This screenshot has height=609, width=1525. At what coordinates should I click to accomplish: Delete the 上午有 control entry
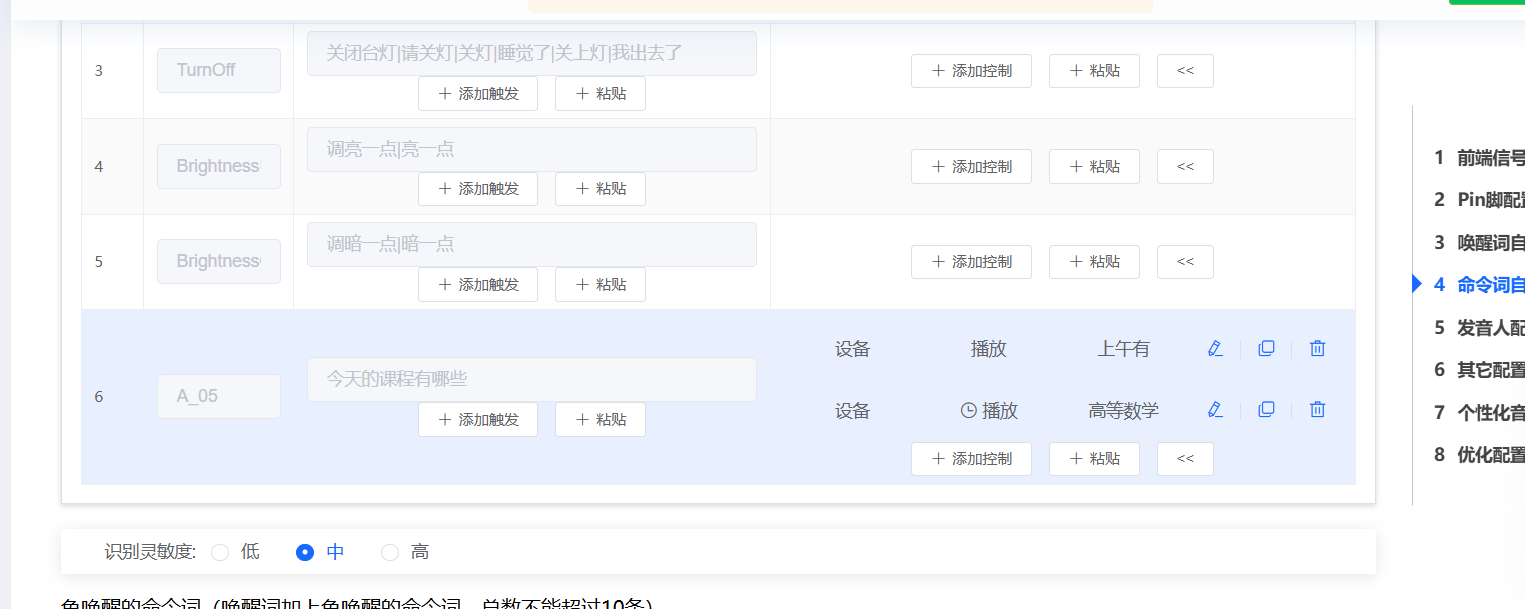point(1317,348)
